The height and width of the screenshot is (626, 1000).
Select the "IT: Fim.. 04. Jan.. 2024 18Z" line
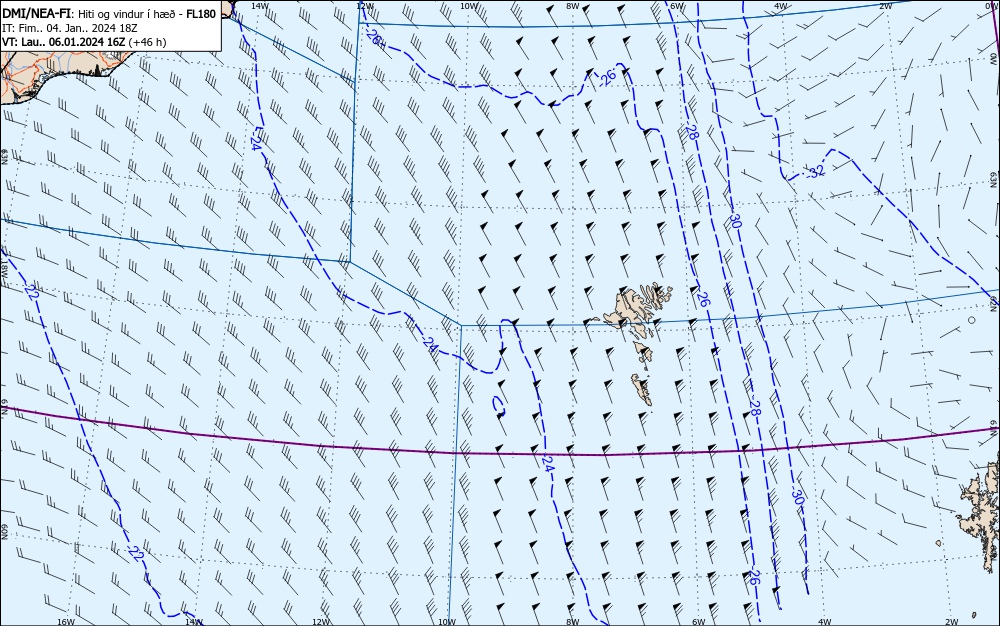click(70, 28)
